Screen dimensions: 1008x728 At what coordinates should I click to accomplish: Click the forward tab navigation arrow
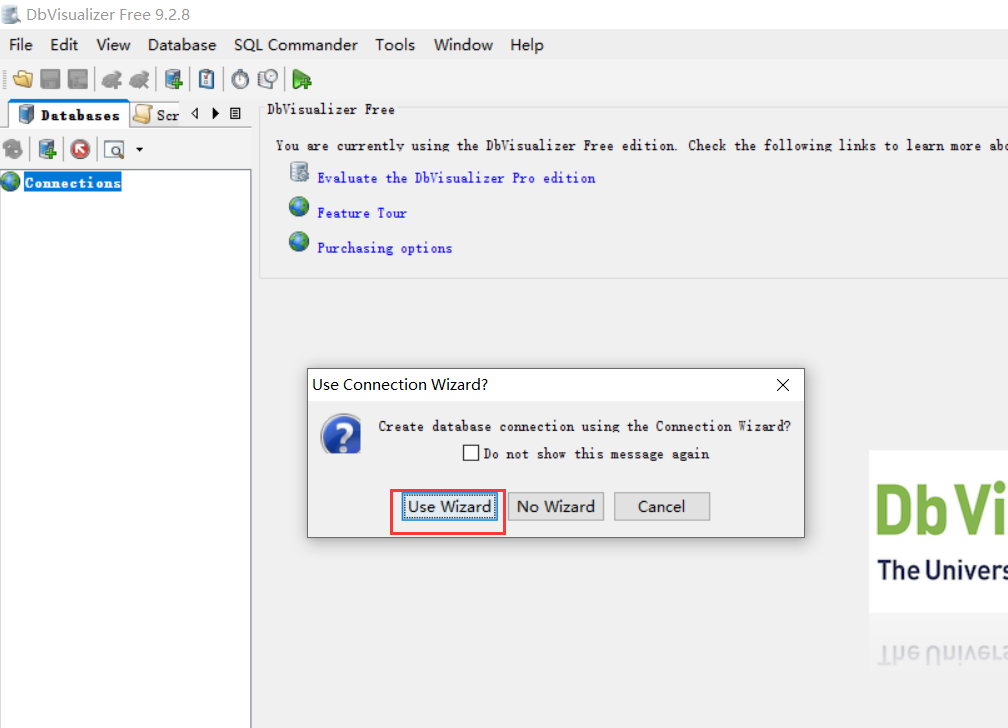216,113
